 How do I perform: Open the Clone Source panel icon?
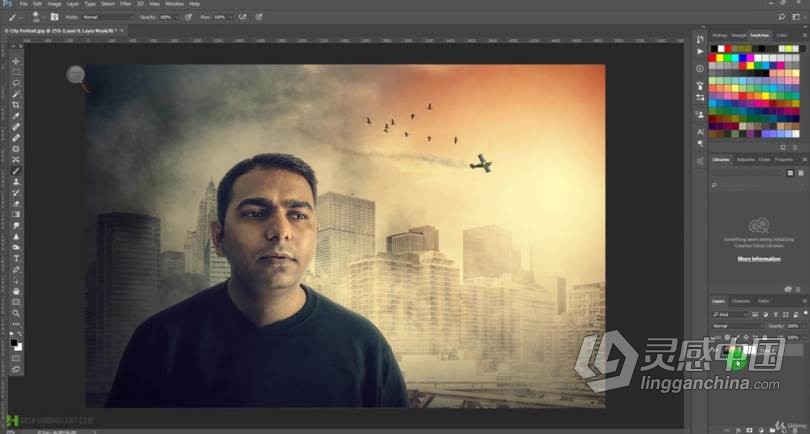700,115
